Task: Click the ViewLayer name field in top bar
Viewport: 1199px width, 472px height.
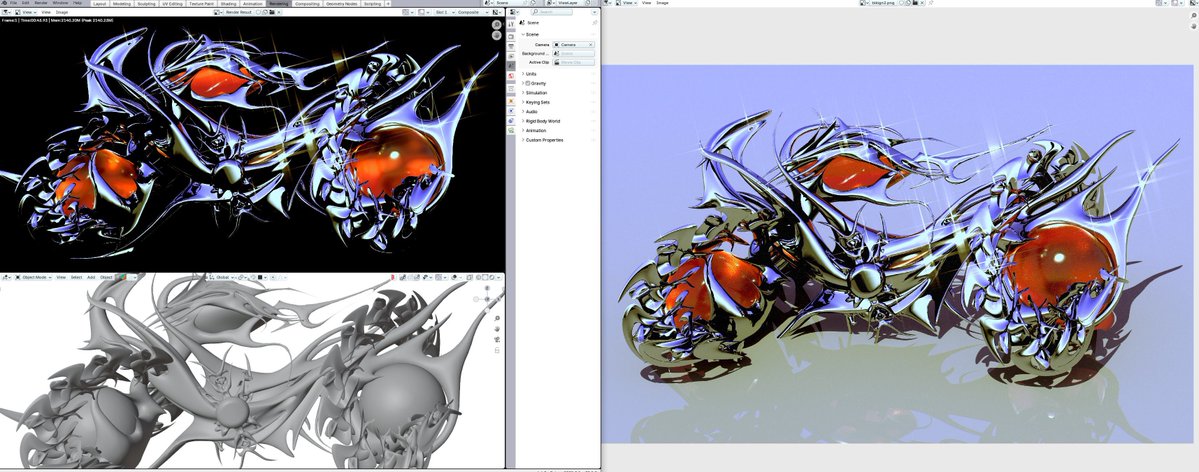Action: (570, 3)
